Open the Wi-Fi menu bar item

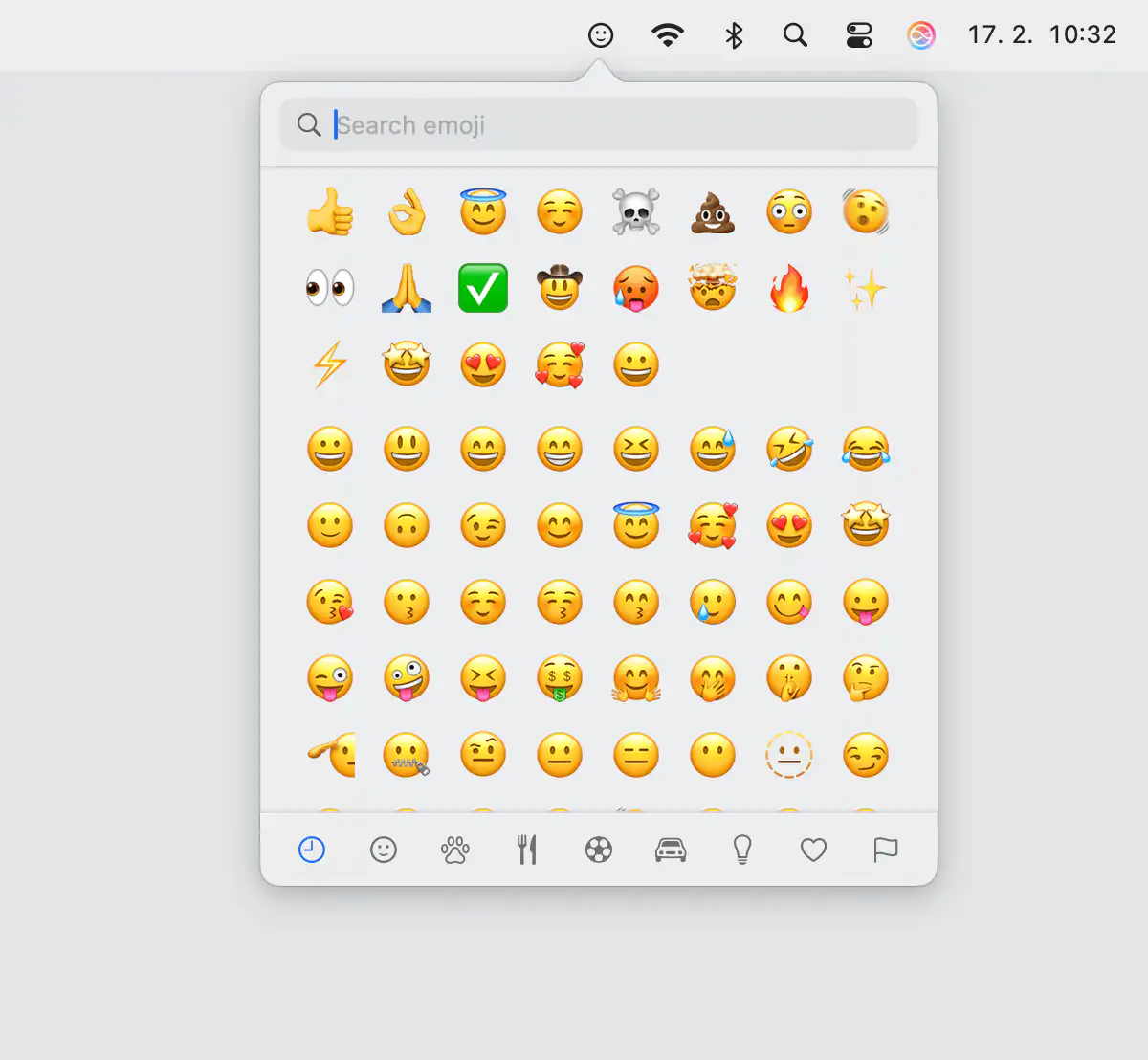coord(668,35)
